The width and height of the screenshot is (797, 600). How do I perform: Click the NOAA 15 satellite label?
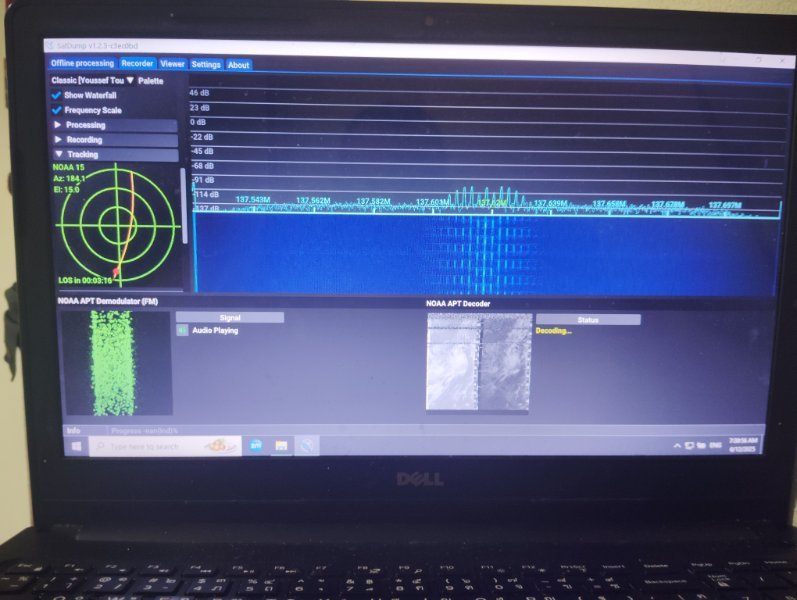click(69, 167)
